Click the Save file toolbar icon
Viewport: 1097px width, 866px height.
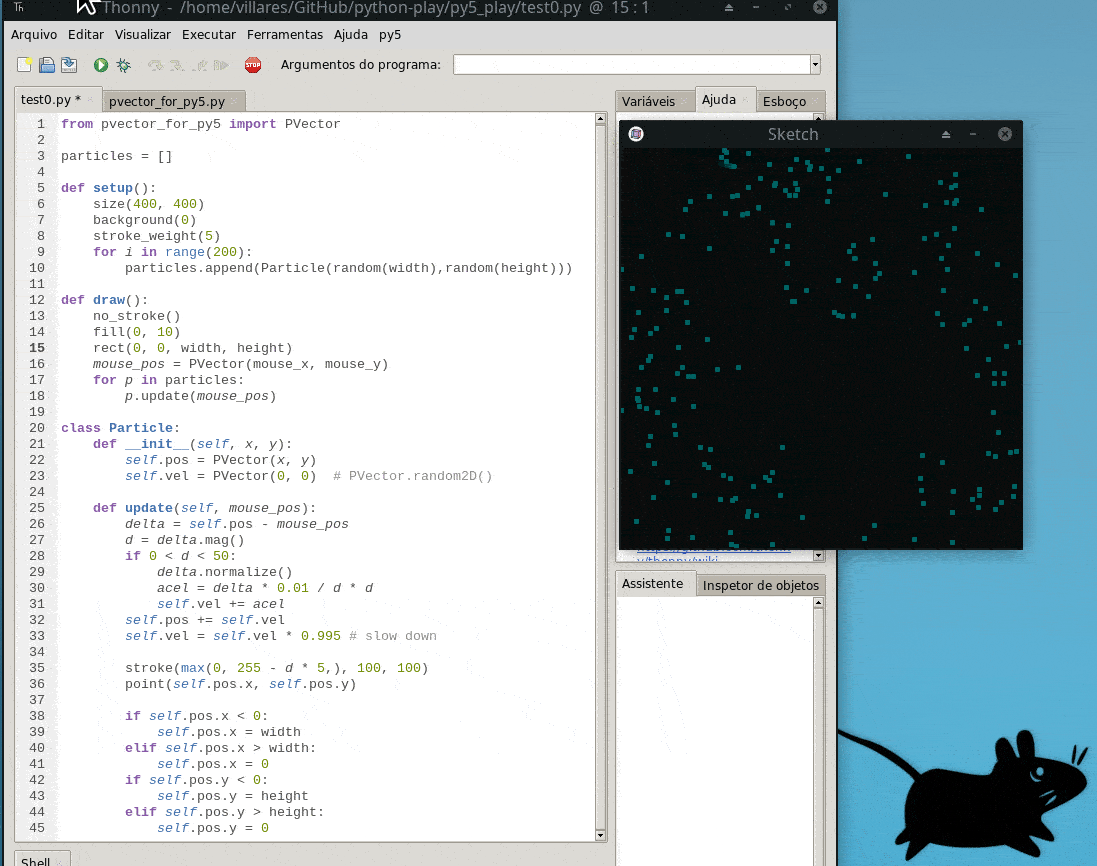(x=69, y=65)
